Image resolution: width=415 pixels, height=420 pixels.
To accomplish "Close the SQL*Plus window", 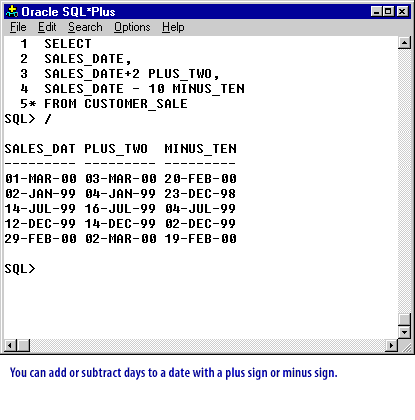I will click(x=402, y=12).
